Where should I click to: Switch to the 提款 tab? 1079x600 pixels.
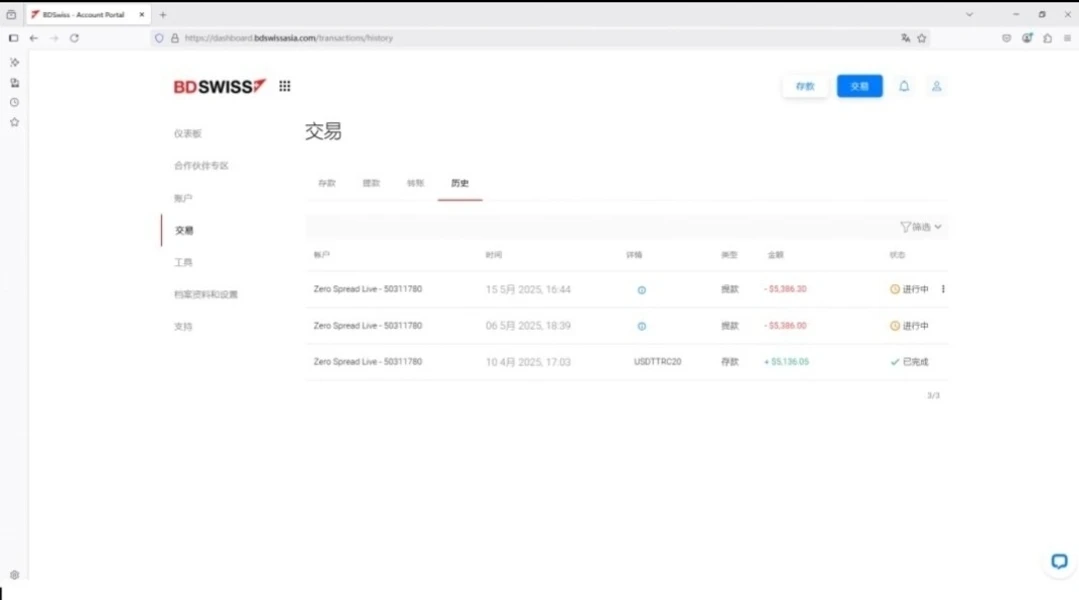(x=371, y=183)
